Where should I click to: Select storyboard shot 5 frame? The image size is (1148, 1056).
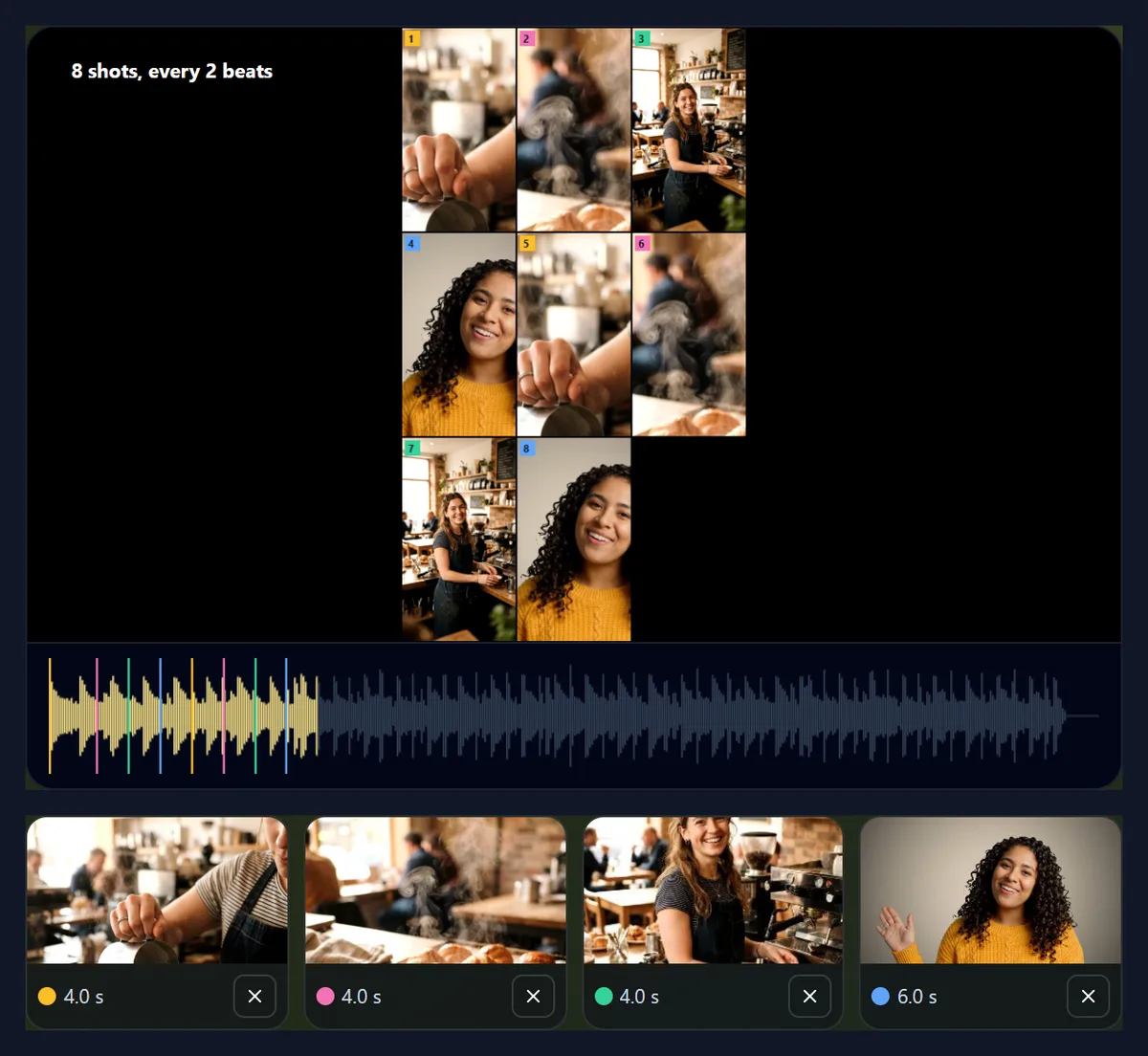pos(574,335)
